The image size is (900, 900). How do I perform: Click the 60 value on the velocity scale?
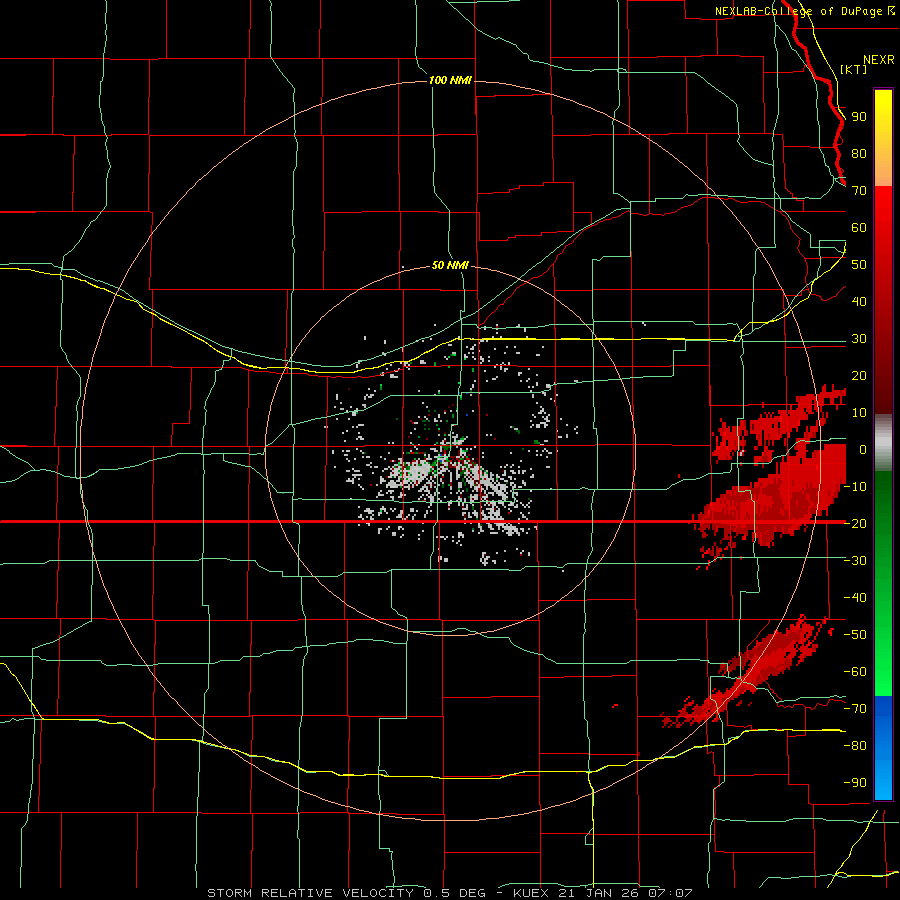859,228
